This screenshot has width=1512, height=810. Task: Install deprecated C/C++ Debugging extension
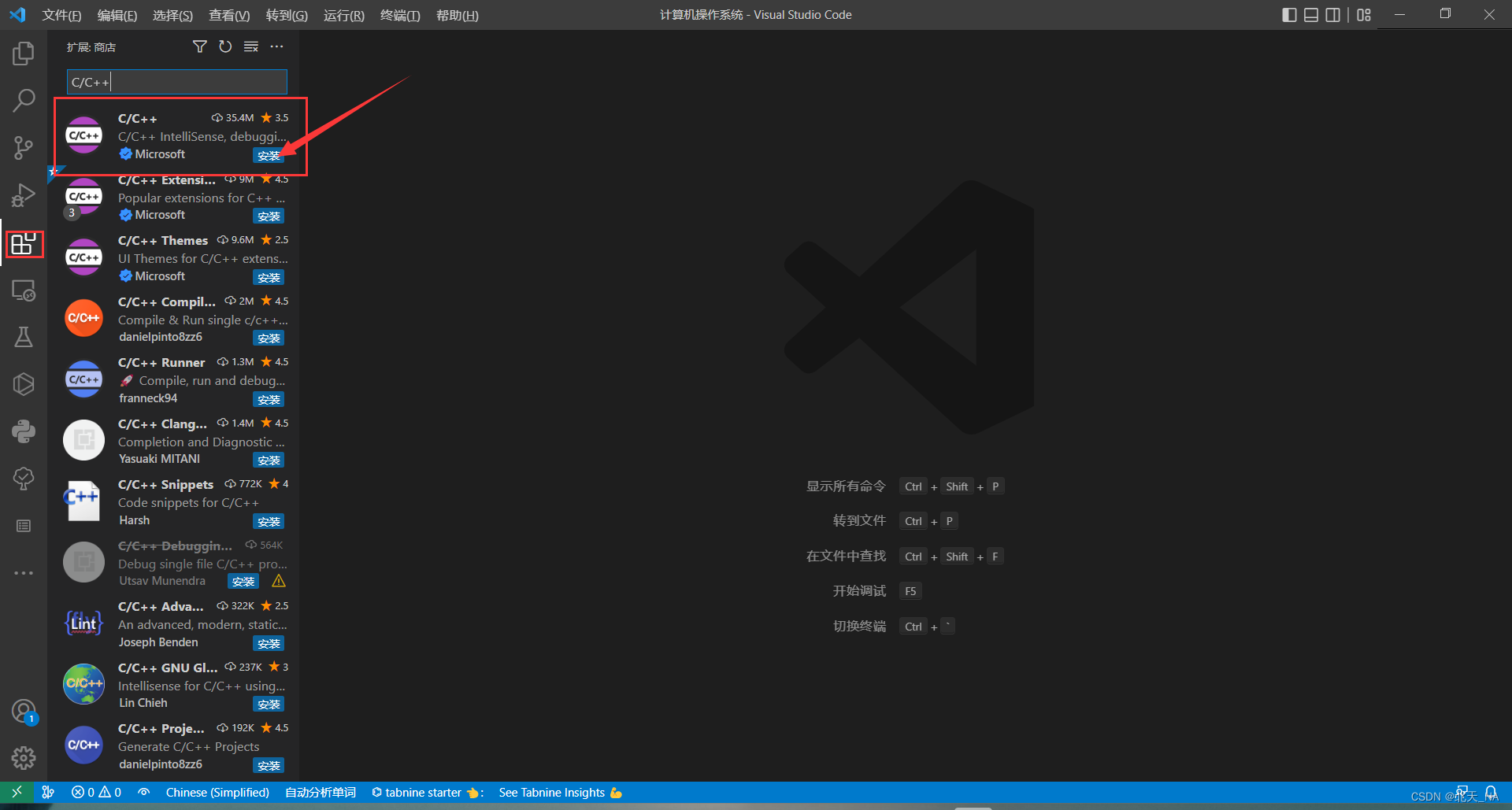point(243,581)
